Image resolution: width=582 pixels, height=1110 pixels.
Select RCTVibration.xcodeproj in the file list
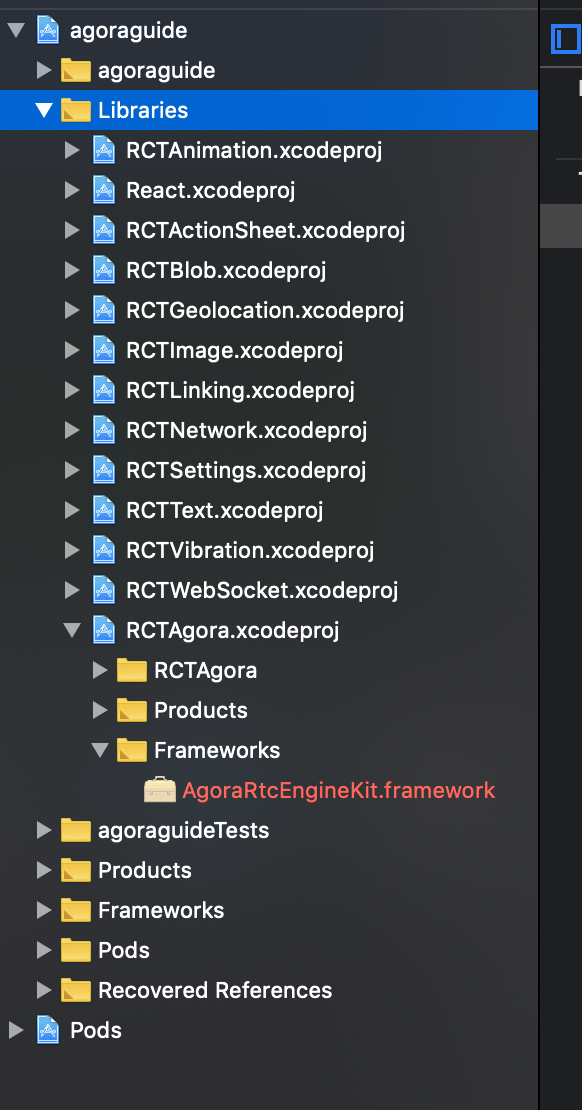pyautogui.click(x=250, y=550)
